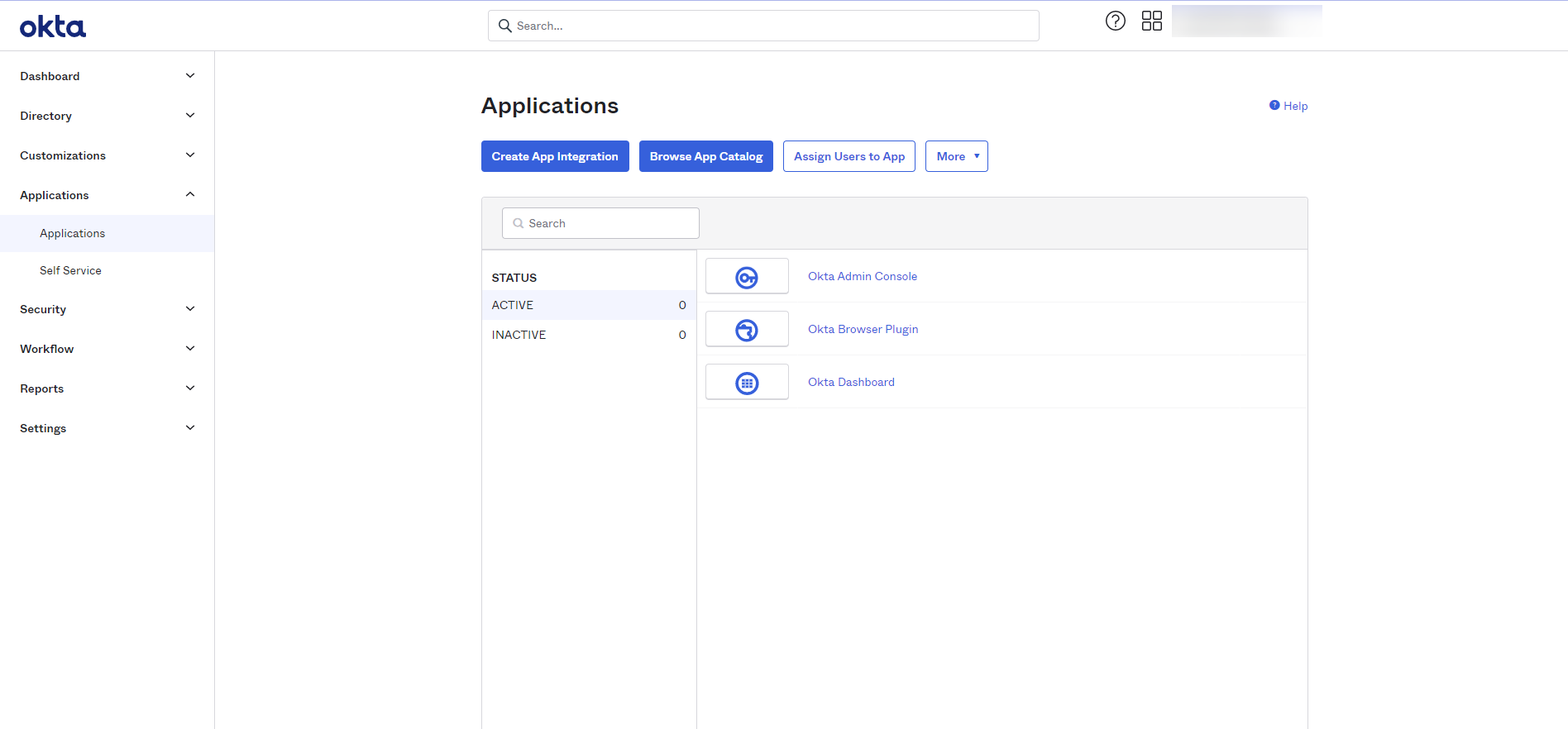Open the help question mark icon
The image size is (1568, 729).
coord(1115,21)
